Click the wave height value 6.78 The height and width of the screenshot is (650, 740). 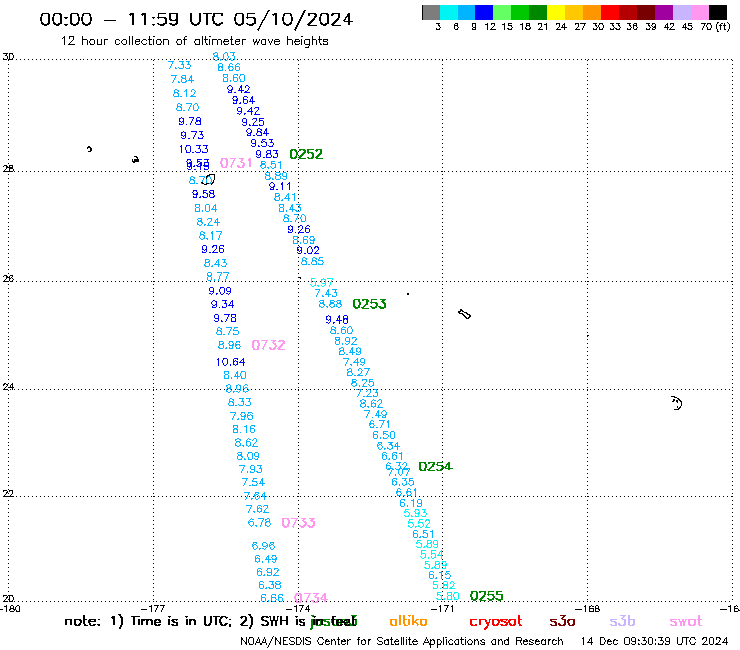[259, 523]
